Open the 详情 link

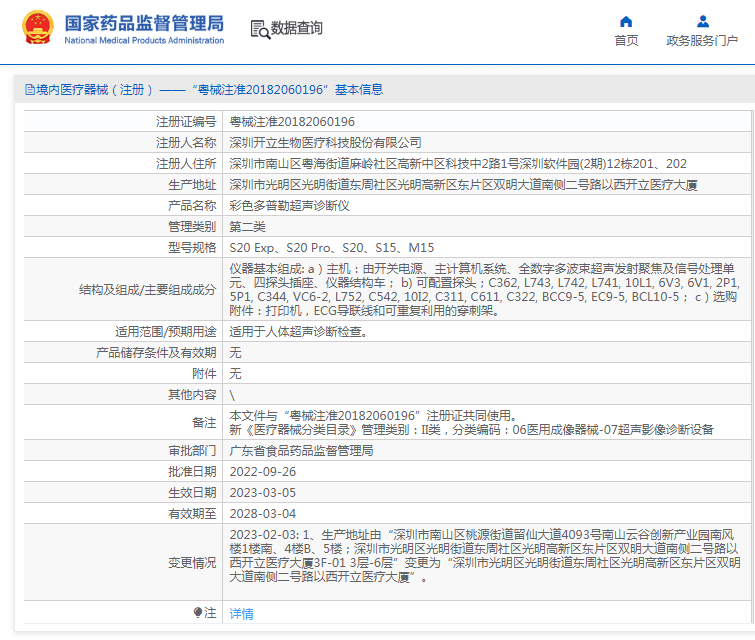[241, 614]
